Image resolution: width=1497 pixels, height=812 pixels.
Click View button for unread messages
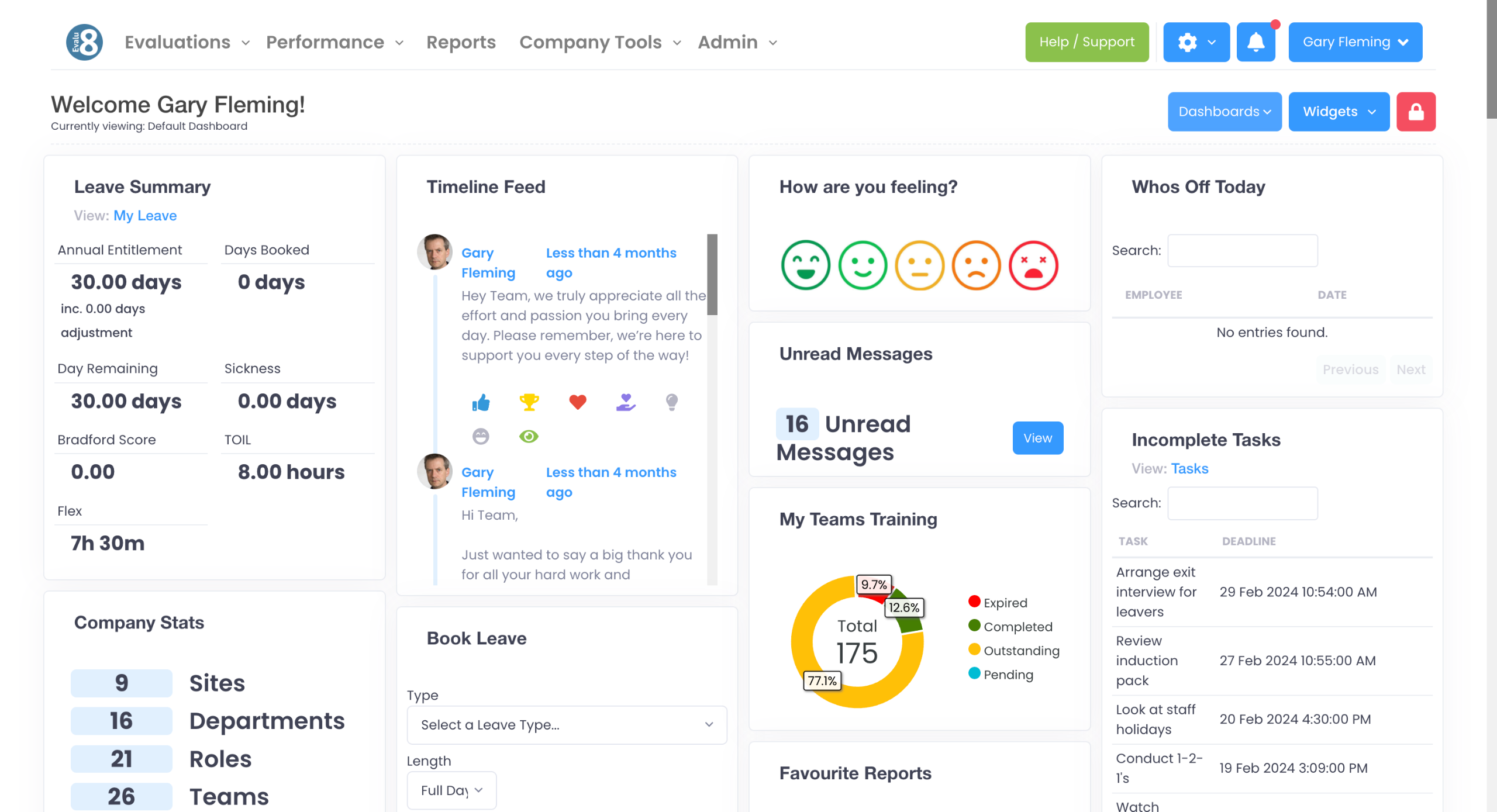[1037, 438]
